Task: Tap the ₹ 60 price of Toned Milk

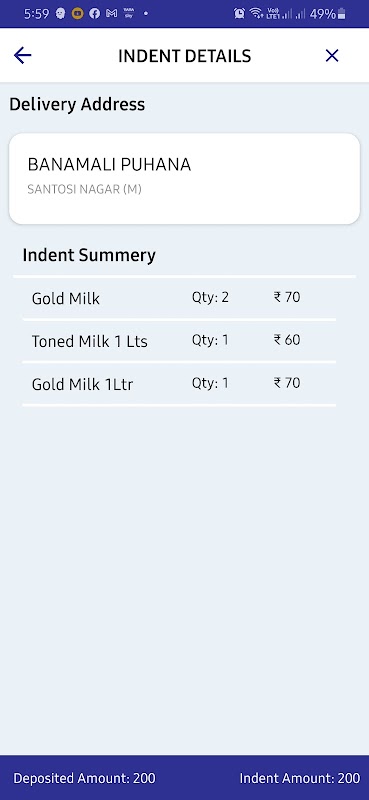Action: pyautogui.click(x=287, y=340)
